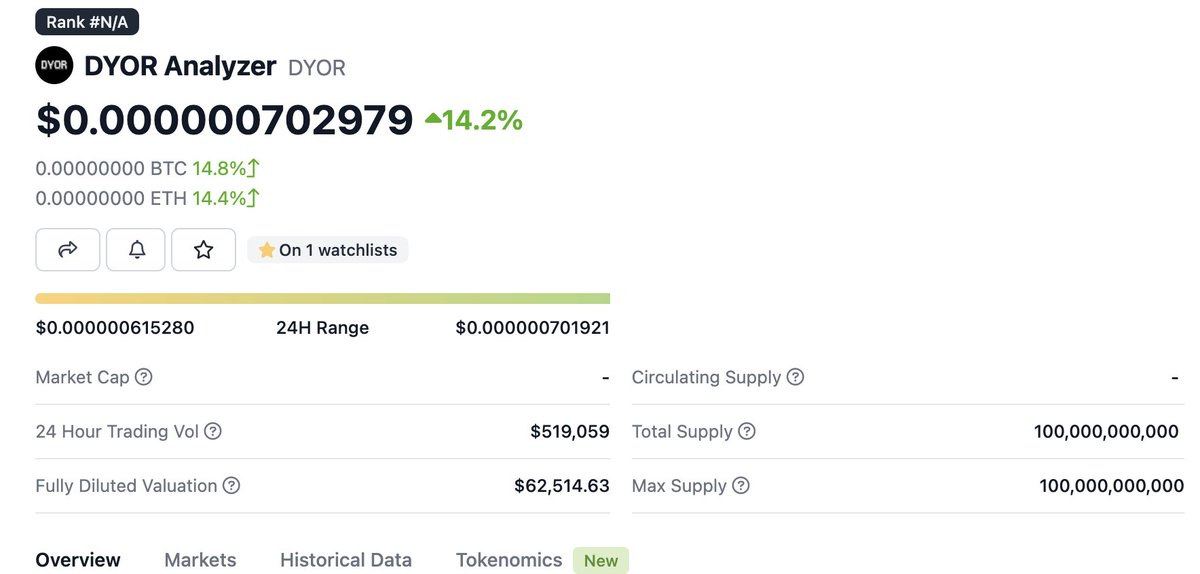Viewport: 1200px width, 574px height.
Task: Open Circulating Supply help icon
Action: coord(795,377)
